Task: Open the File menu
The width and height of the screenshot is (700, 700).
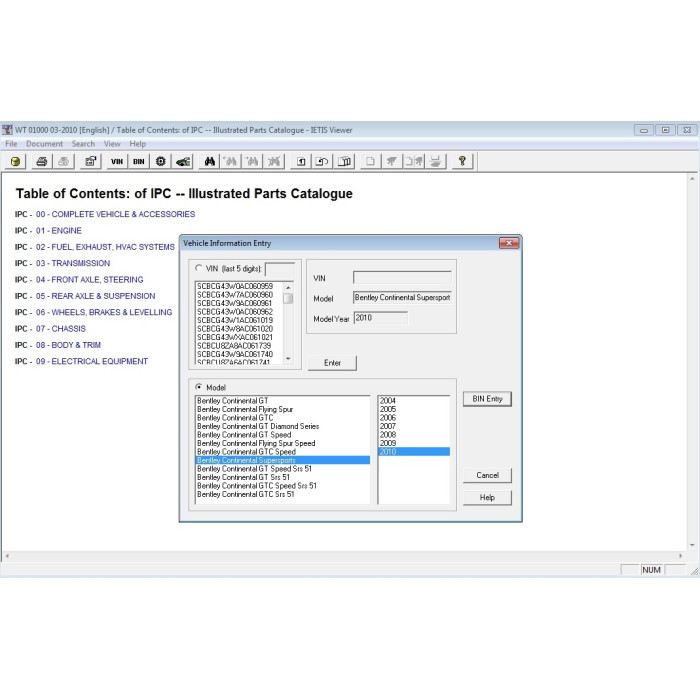Action: click(11, 144)
